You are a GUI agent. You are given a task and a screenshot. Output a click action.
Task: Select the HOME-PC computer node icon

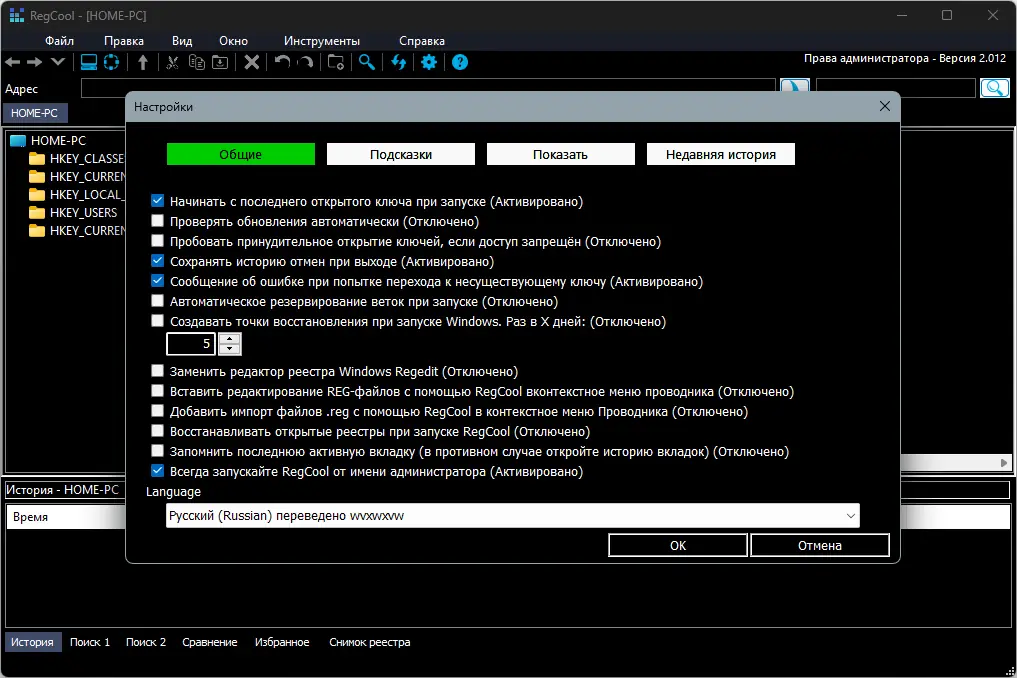coord(18,140)
